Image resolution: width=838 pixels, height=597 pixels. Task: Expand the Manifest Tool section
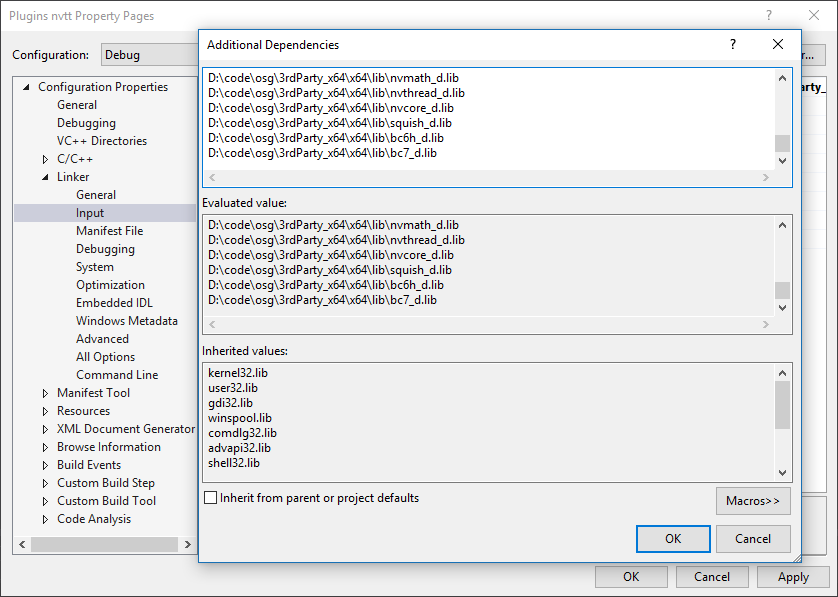[44, 392]
